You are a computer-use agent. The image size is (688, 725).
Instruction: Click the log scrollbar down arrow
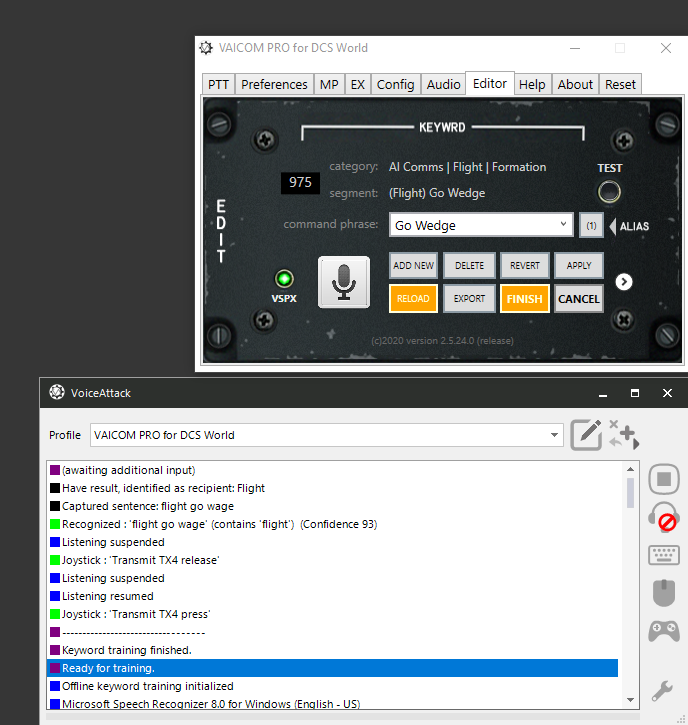(630, 700)
